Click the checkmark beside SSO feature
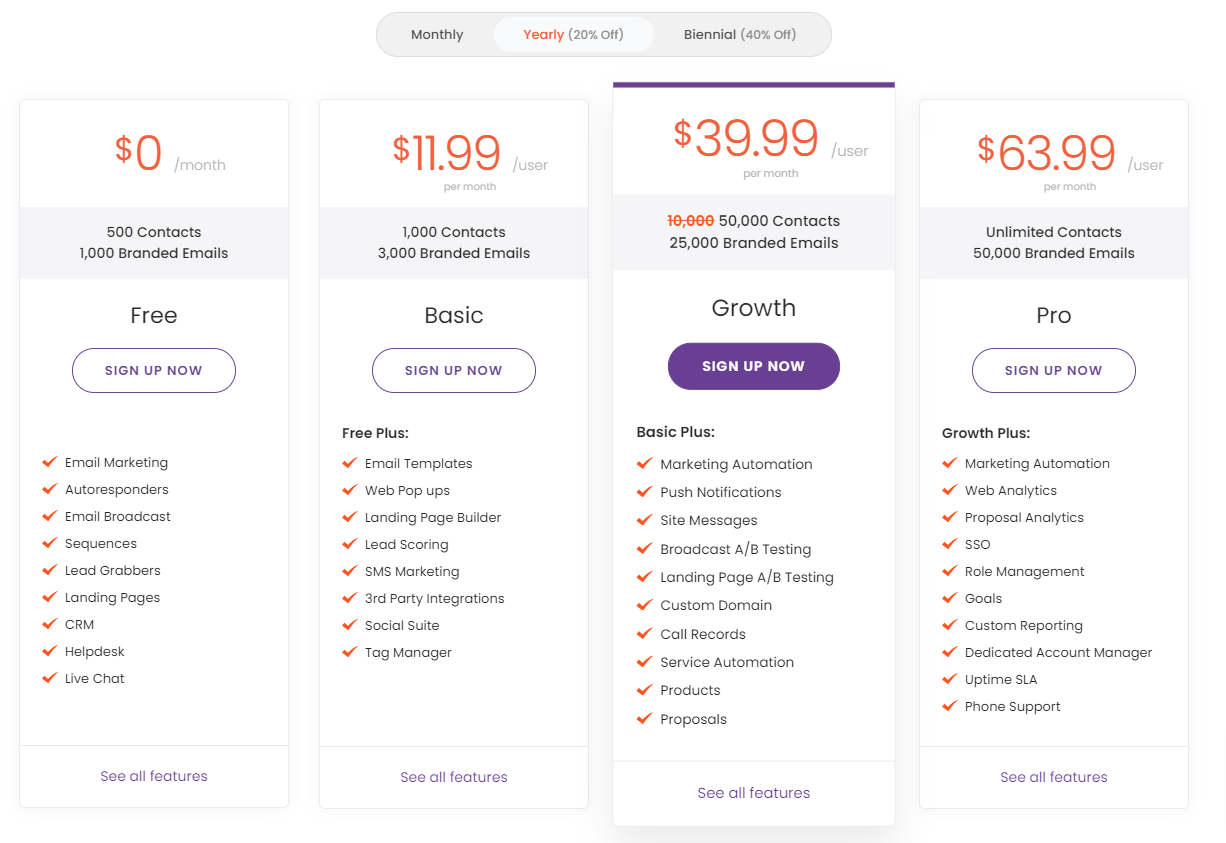The height and width of the screenshot is (843, 1226). point(949,544)
